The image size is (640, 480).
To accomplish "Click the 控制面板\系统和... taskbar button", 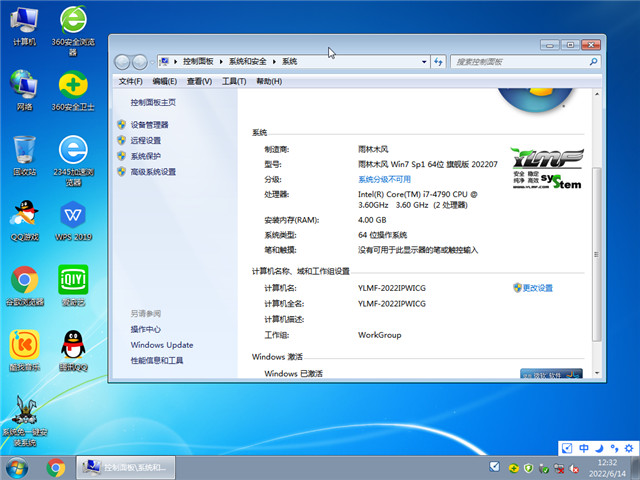I will coord(126,468).
